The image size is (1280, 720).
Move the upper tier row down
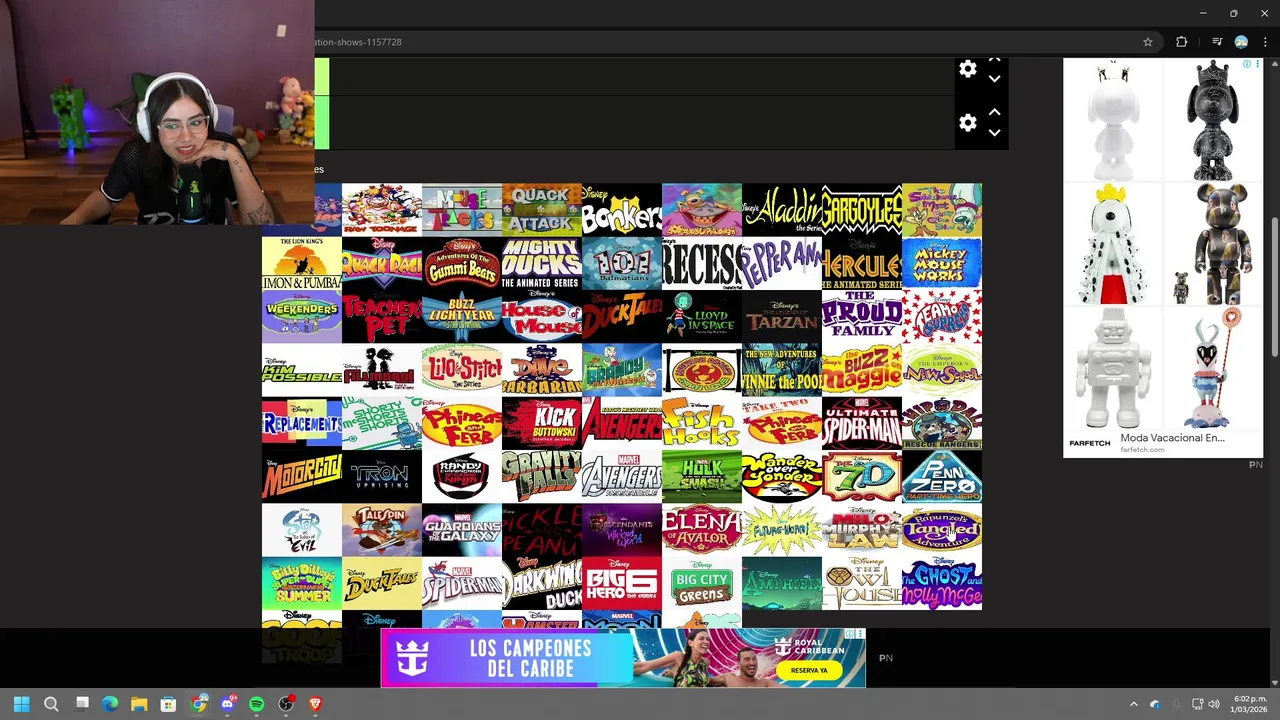click(x=994, y=78)
